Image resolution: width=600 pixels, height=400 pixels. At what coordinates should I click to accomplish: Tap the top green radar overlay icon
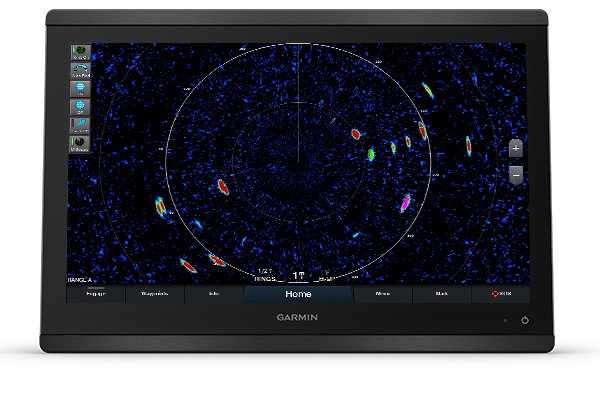tap(80, 52)
